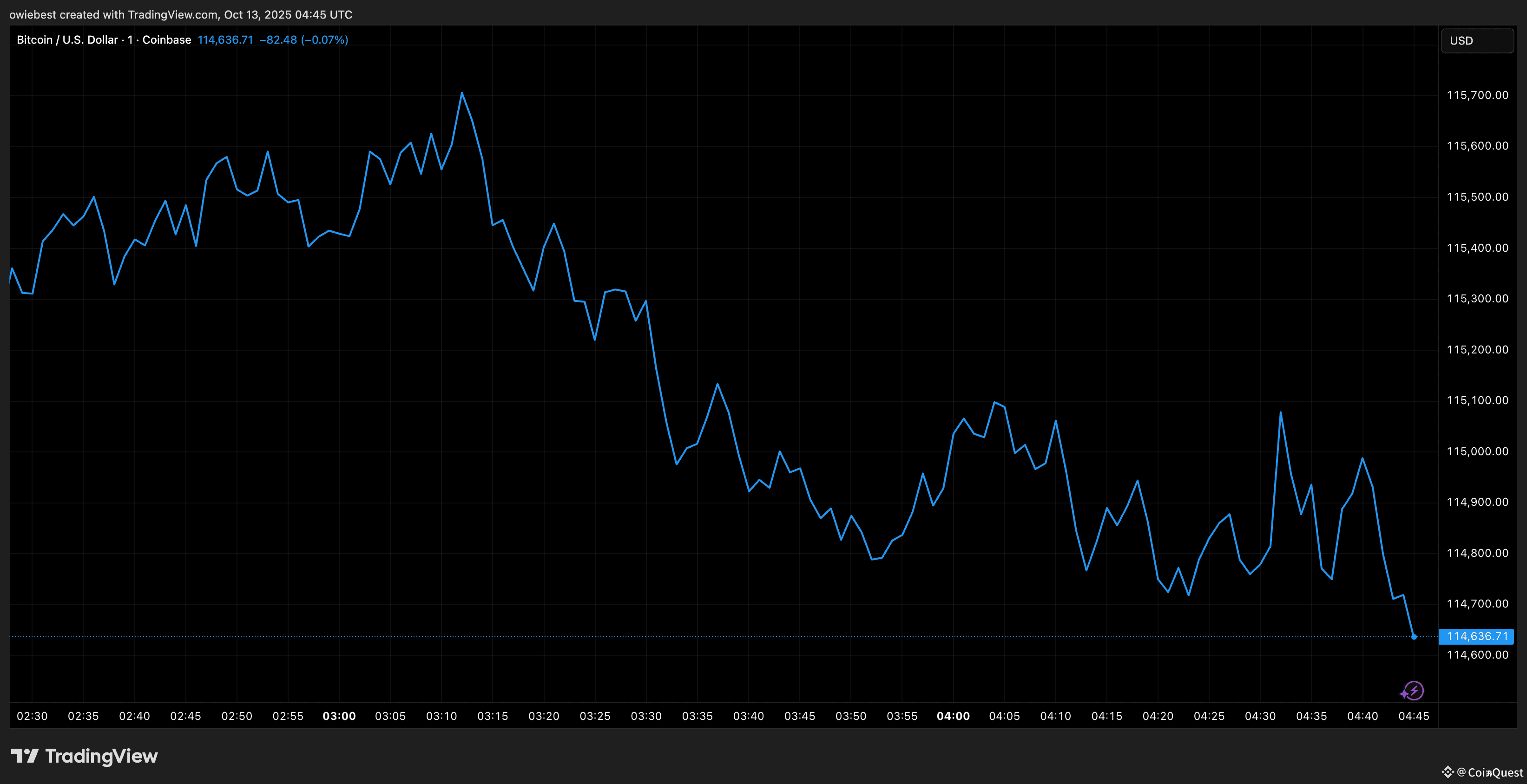Click the owiebest created with TradingView.com header

(181, 14)
